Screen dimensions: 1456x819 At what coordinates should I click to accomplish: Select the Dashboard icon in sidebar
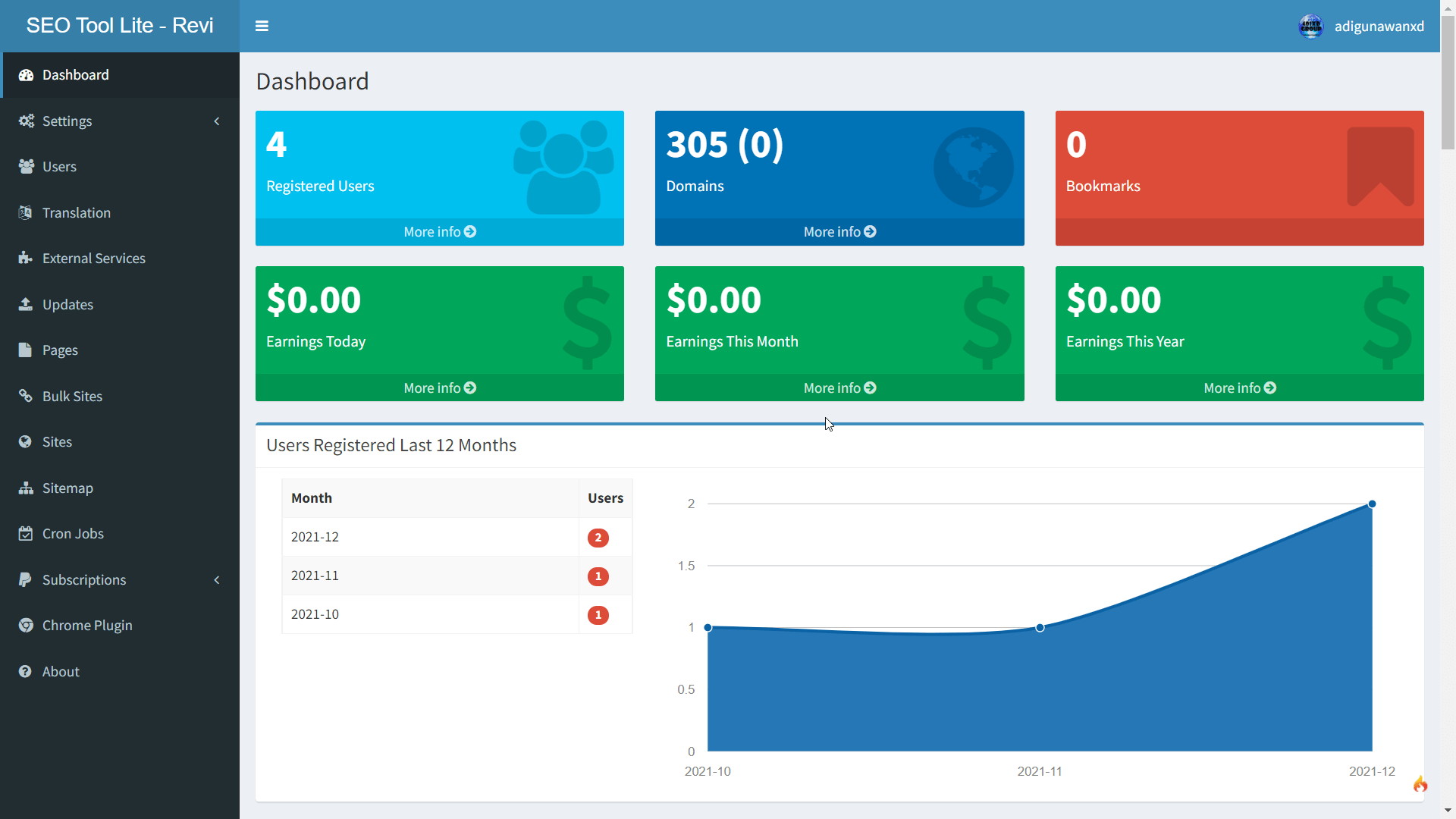26,74
